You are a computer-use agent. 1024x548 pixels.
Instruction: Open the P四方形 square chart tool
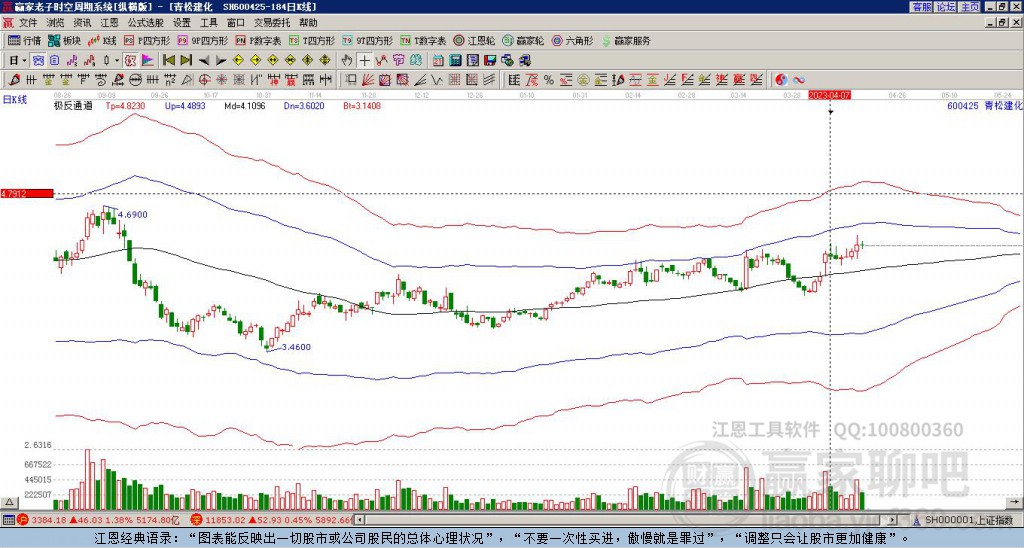click(149, 41)
